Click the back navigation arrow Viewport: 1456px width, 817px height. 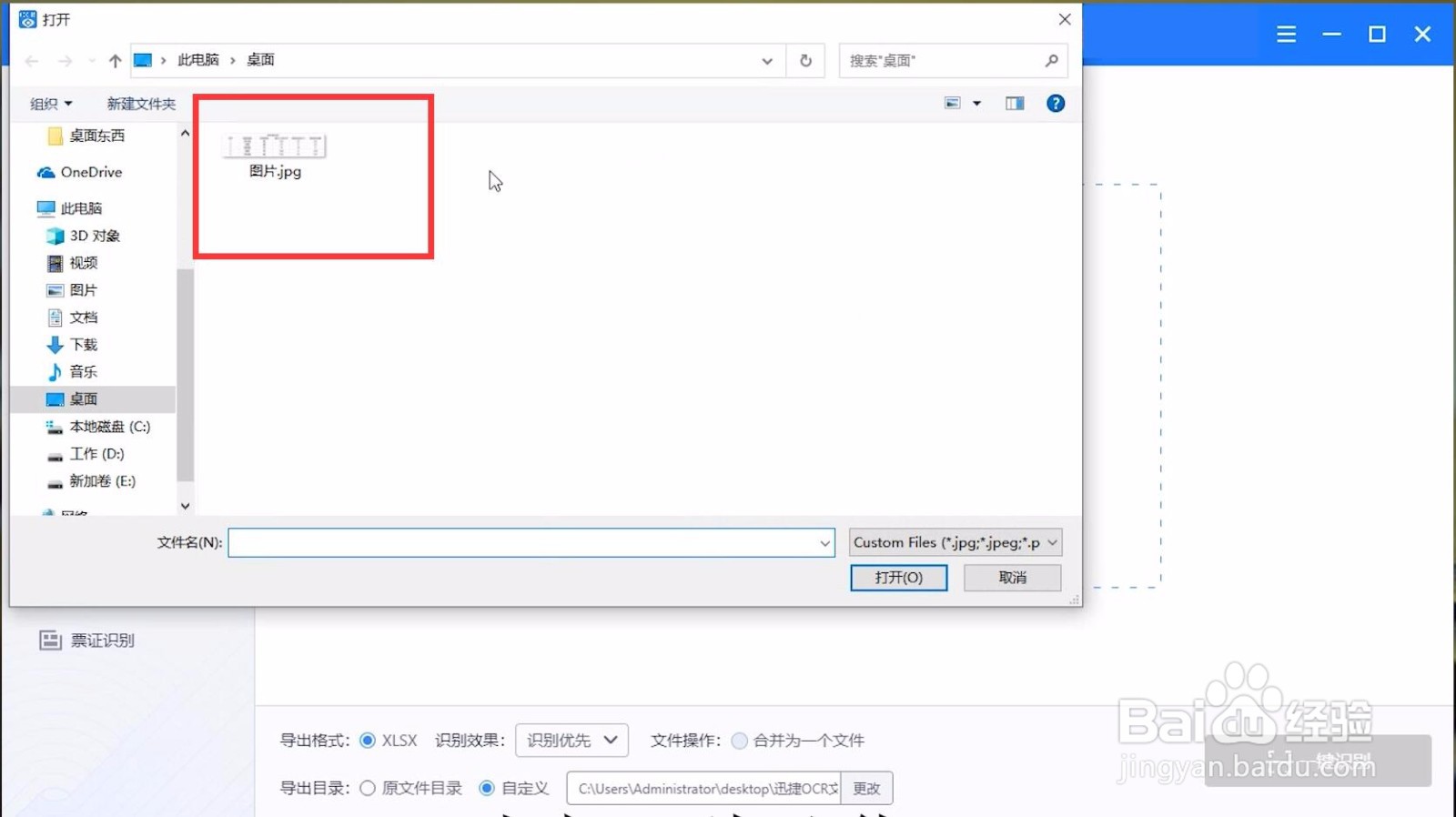[x=32, y=61]
